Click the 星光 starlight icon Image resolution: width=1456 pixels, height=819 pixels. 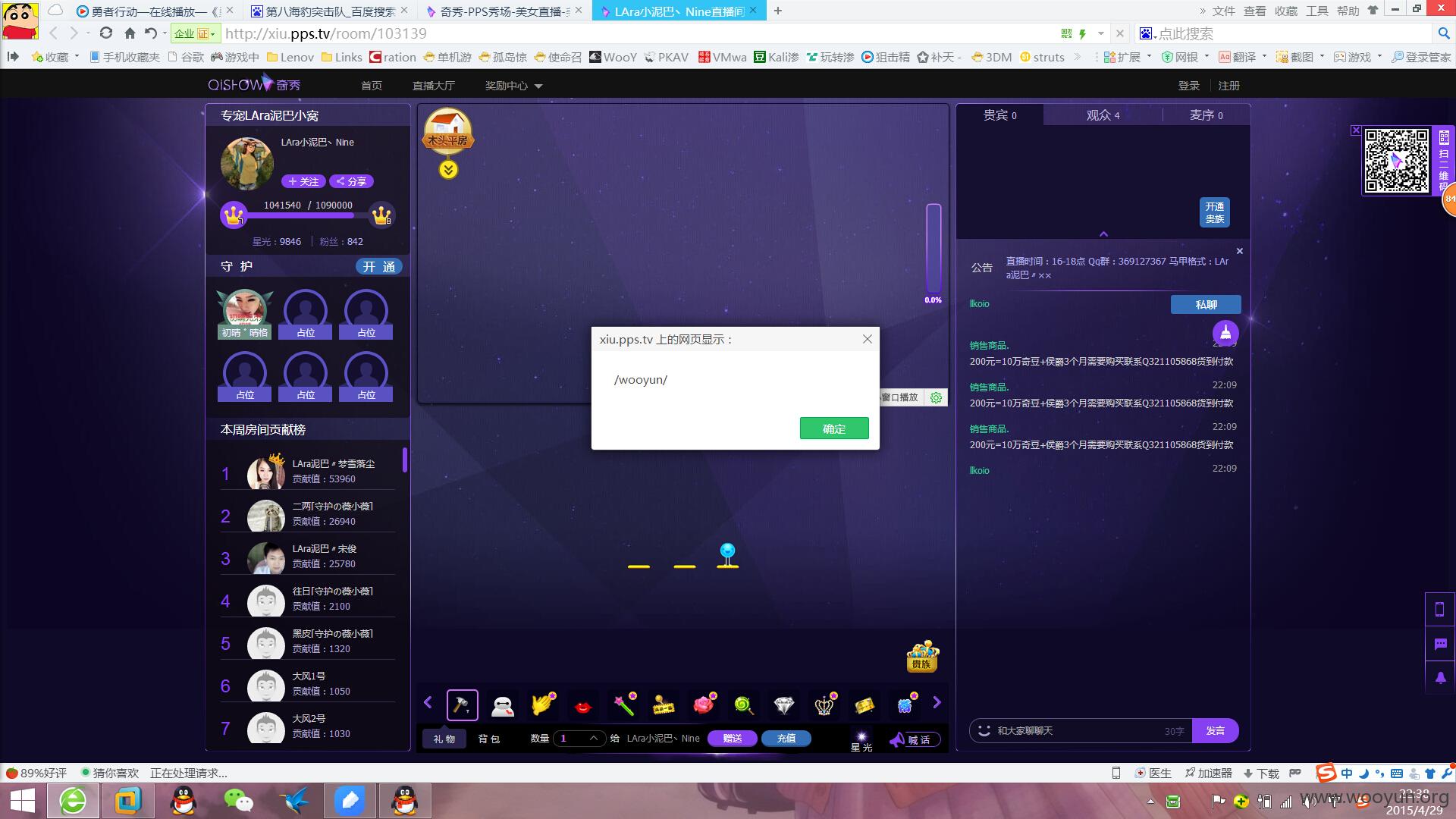(x=861, y=741)
